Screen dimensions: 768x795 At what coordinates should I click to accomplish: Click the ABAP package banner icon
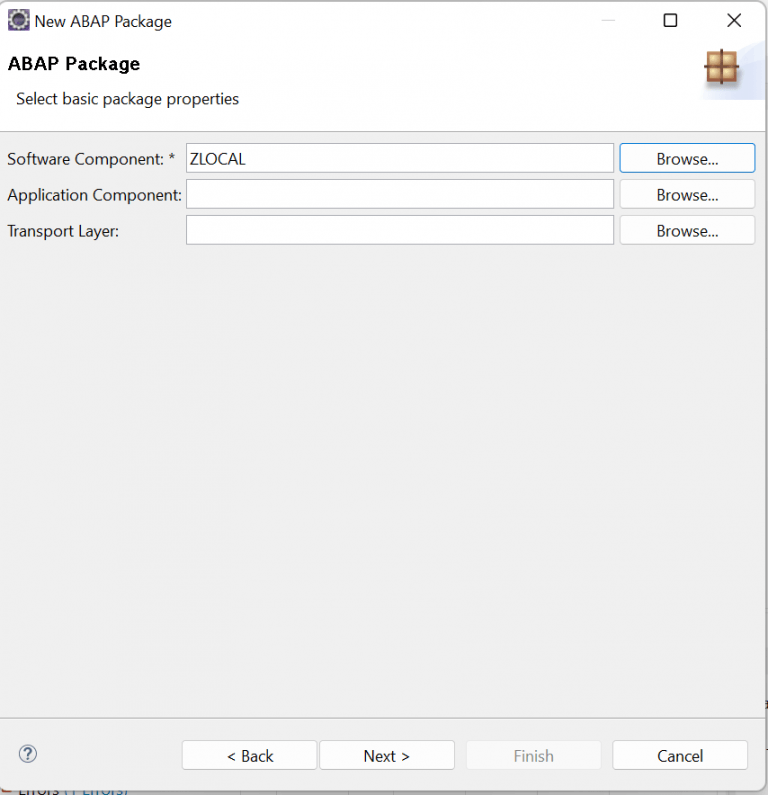[x=720, y=67]
